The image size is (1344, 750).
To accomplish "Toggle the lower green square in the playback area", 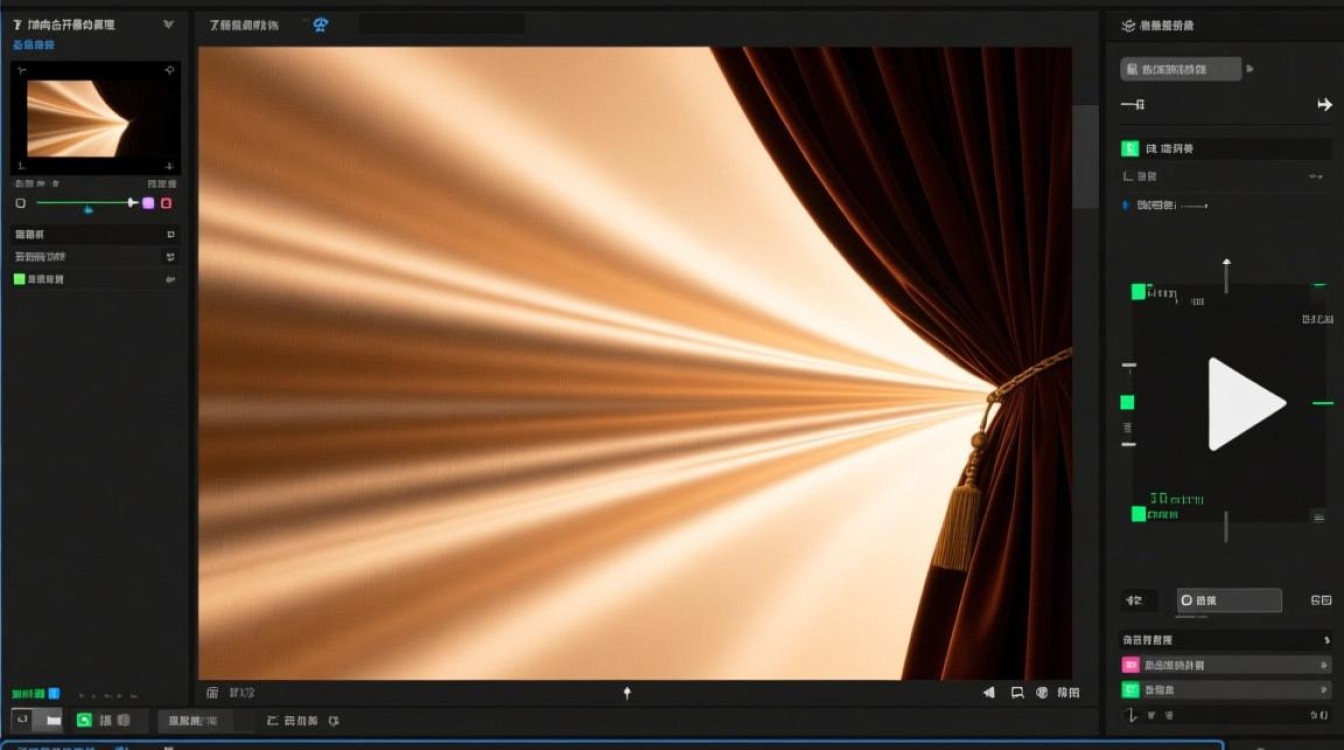I will 1138,514.
